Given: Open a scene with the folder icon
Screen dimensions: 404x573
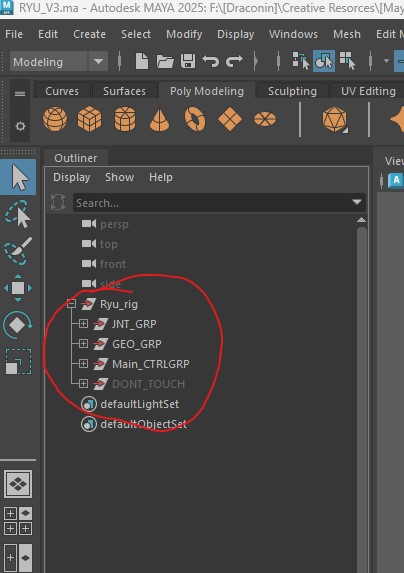Looking at the screenshot, I should (165, 61).
